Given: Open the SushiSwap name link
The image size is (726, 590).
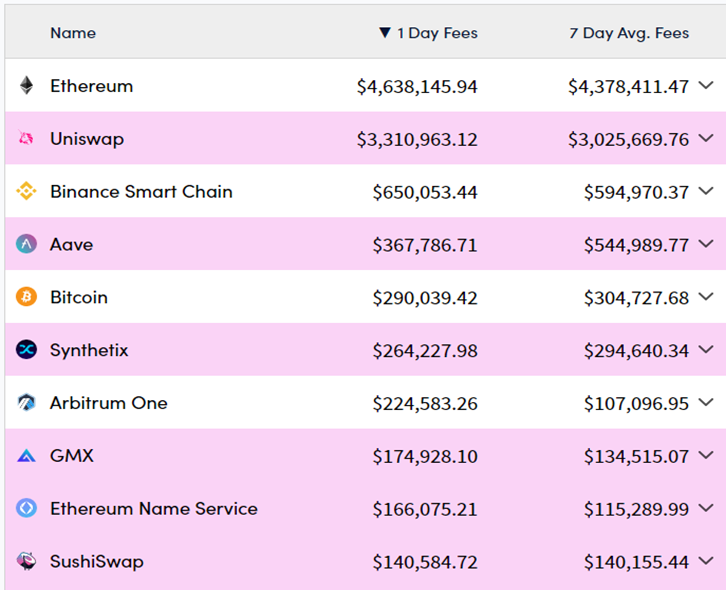Looking at the screenshot, I should (97, 562).
